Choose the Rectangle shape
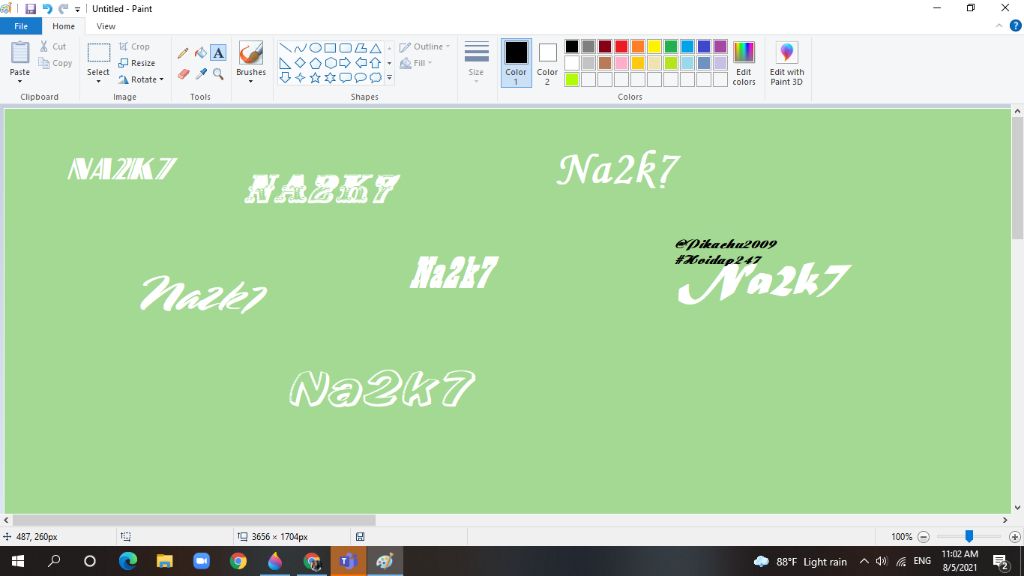Image resolution: width=1024 pixels, height=576 pixels. (x=330, y=48)
